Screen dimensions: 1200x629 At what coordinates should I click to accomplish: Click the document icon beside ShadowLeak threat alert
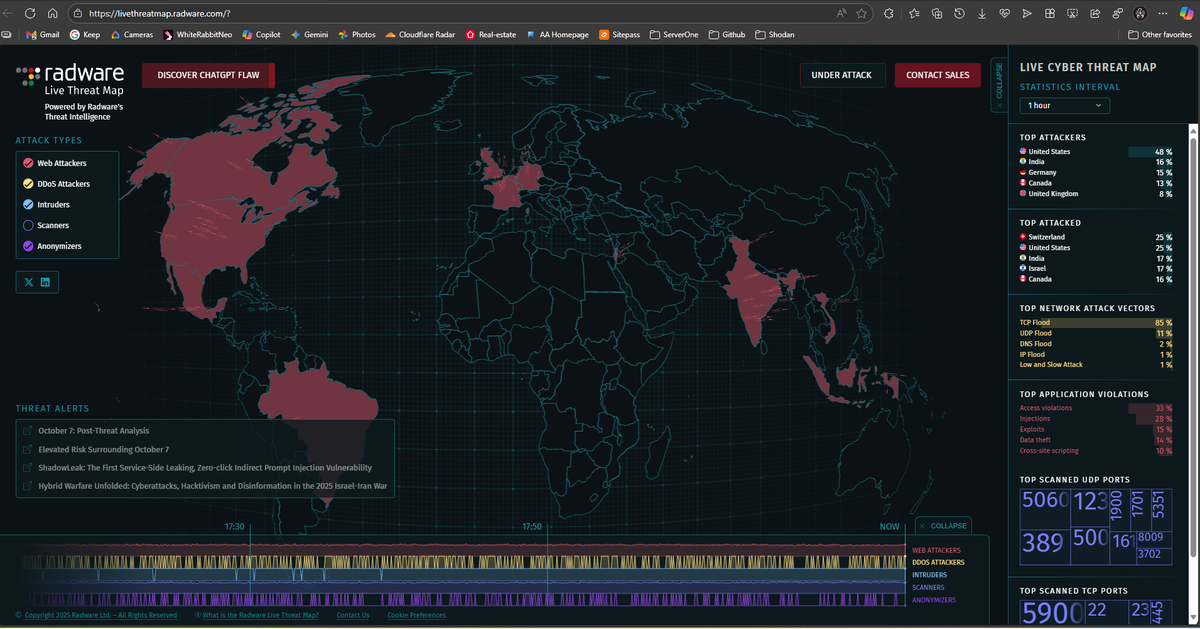(25, 467)
